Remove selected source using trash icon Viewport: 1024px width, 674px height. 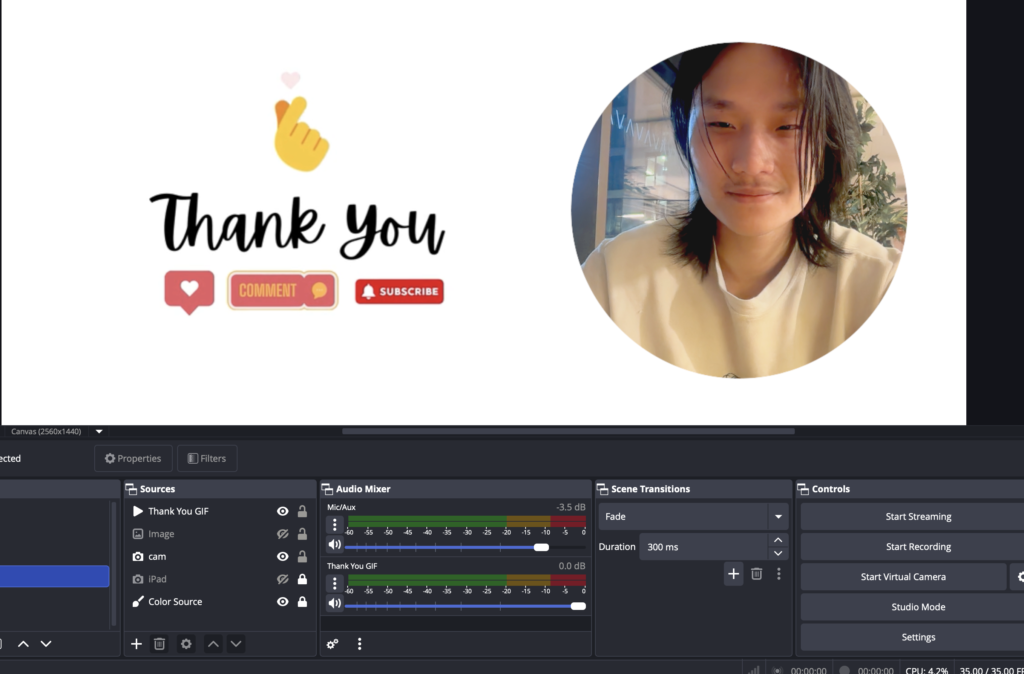[159, 644]
